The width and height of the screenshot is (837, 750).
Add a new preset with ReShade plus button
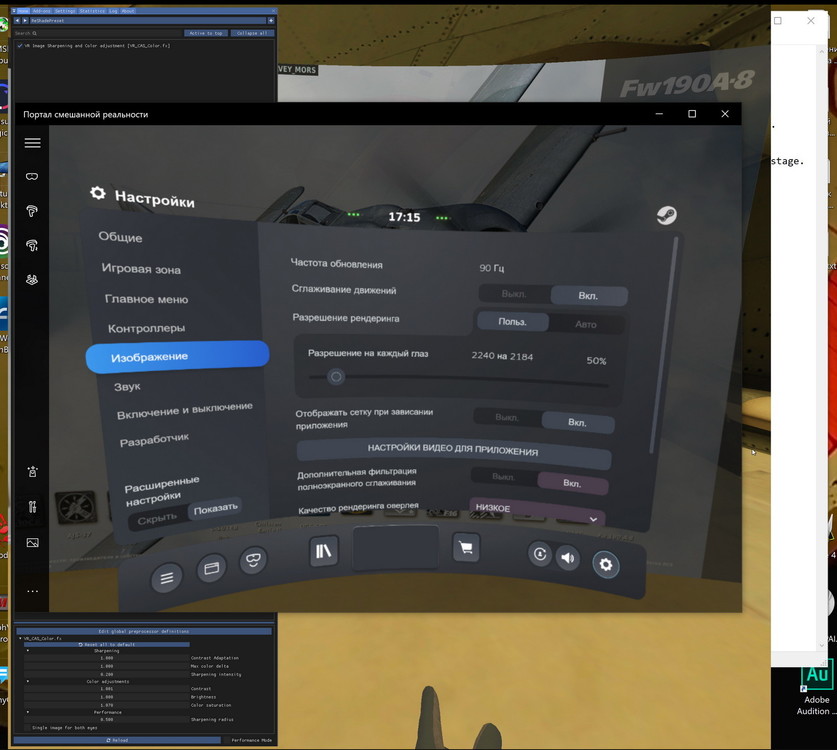point(271,20)
